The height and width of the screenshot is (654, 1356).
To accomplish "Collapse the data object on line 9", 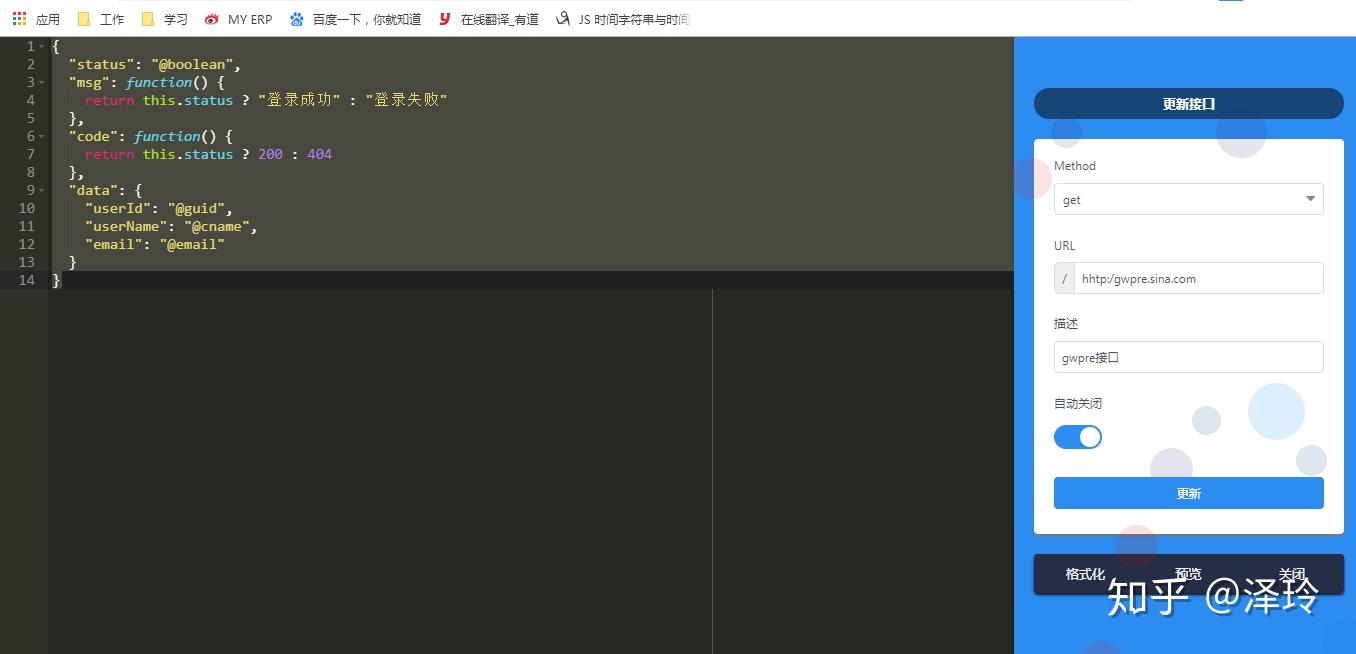I will coord(42,190).
